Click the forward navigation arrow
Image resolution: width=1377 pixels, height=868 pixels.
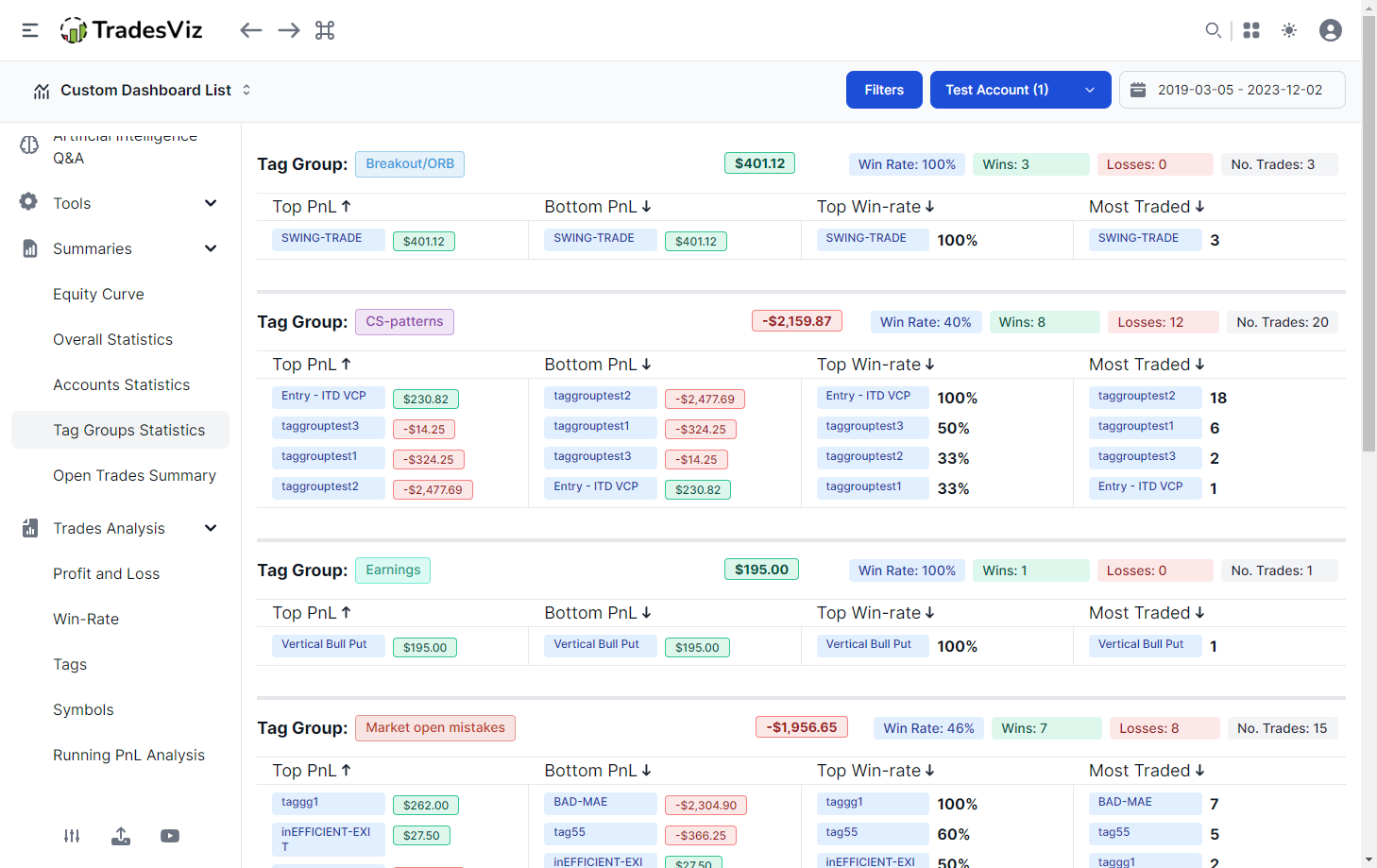pyautogui.click(x=289, y=30)
